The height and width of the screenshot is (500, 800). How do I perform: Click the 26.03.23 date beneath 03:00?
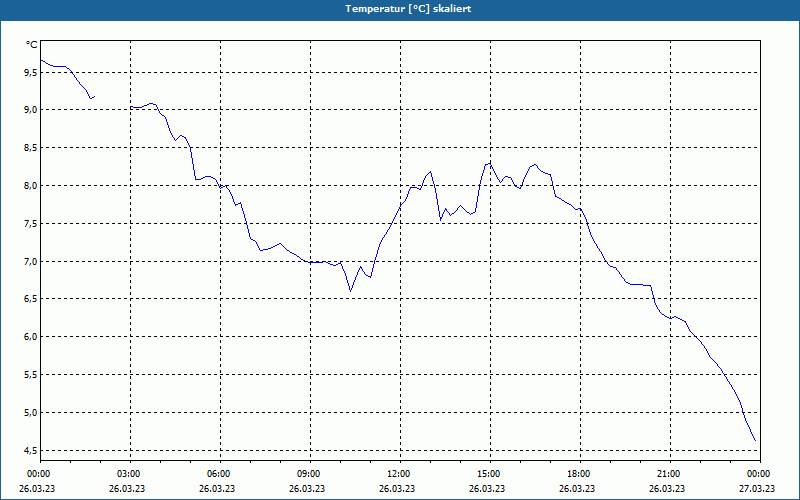pos(127,489)
